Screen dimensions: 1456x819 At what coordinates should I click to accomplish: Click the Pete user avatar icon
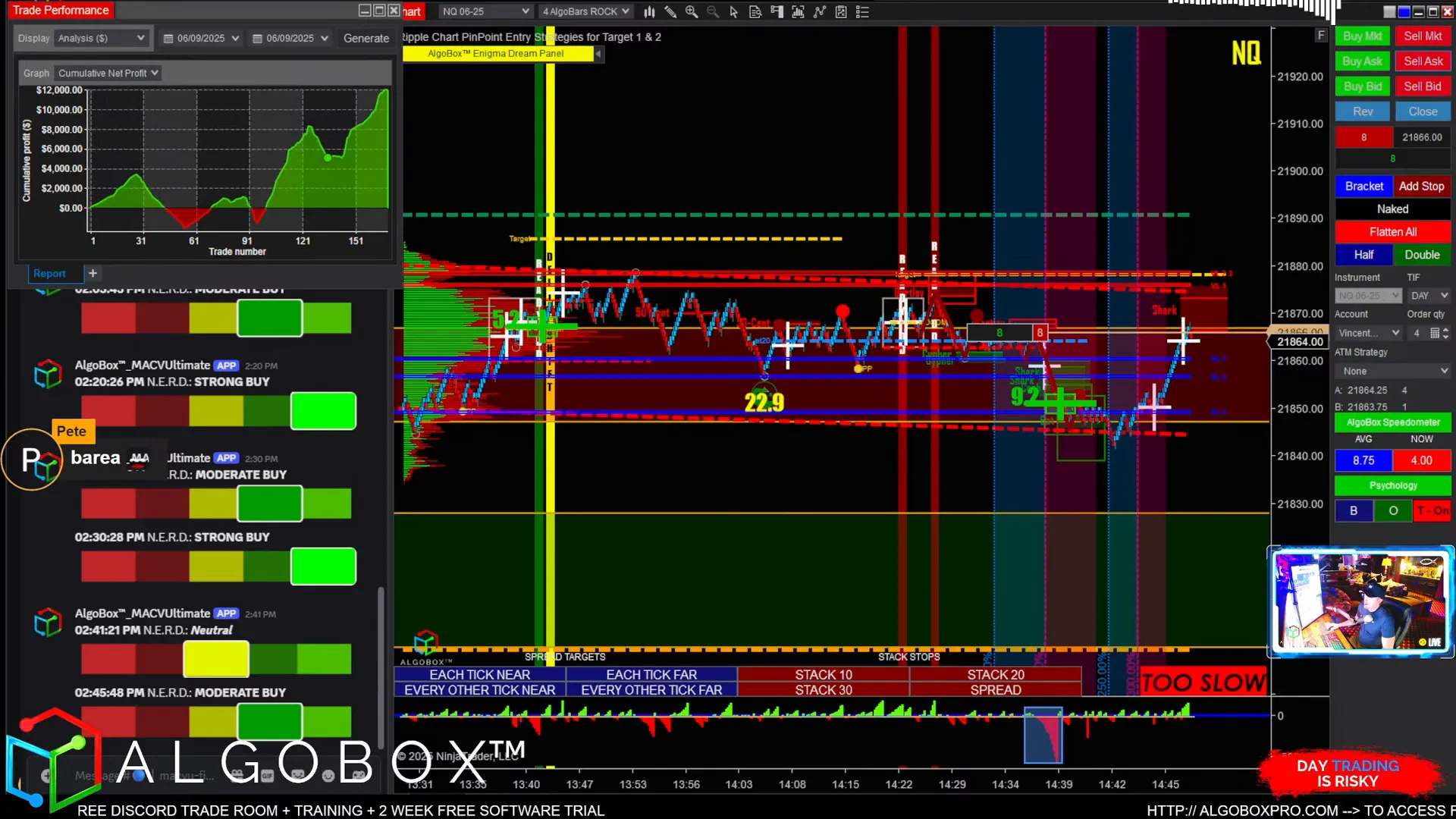(x=32, y=460)
